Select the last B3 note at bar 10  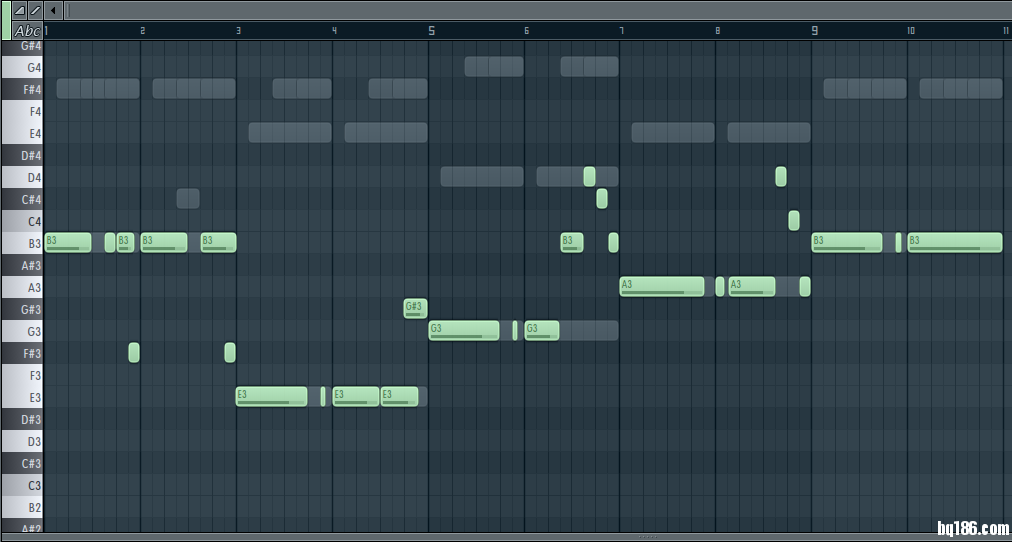(x=954, y=242)
